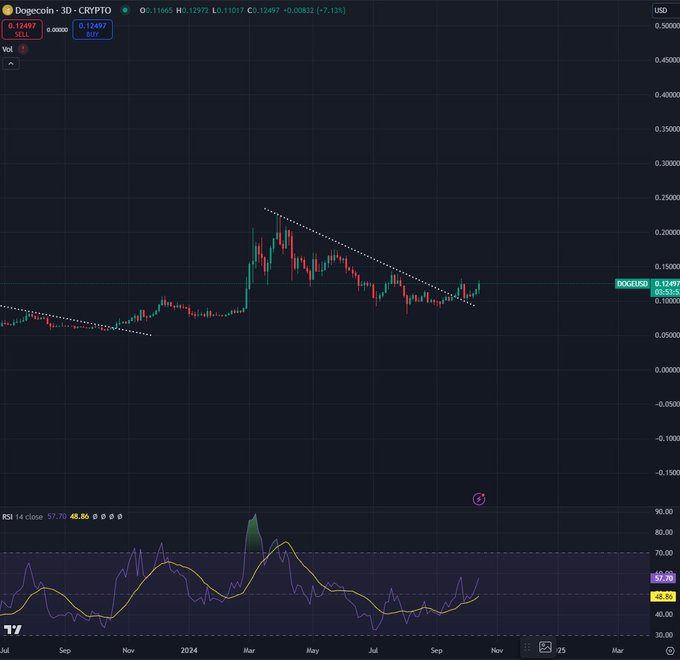This screenshot has height=660, width=680.
Task: Open chart settings hexagon gear icon
Action: coord(670,650)
